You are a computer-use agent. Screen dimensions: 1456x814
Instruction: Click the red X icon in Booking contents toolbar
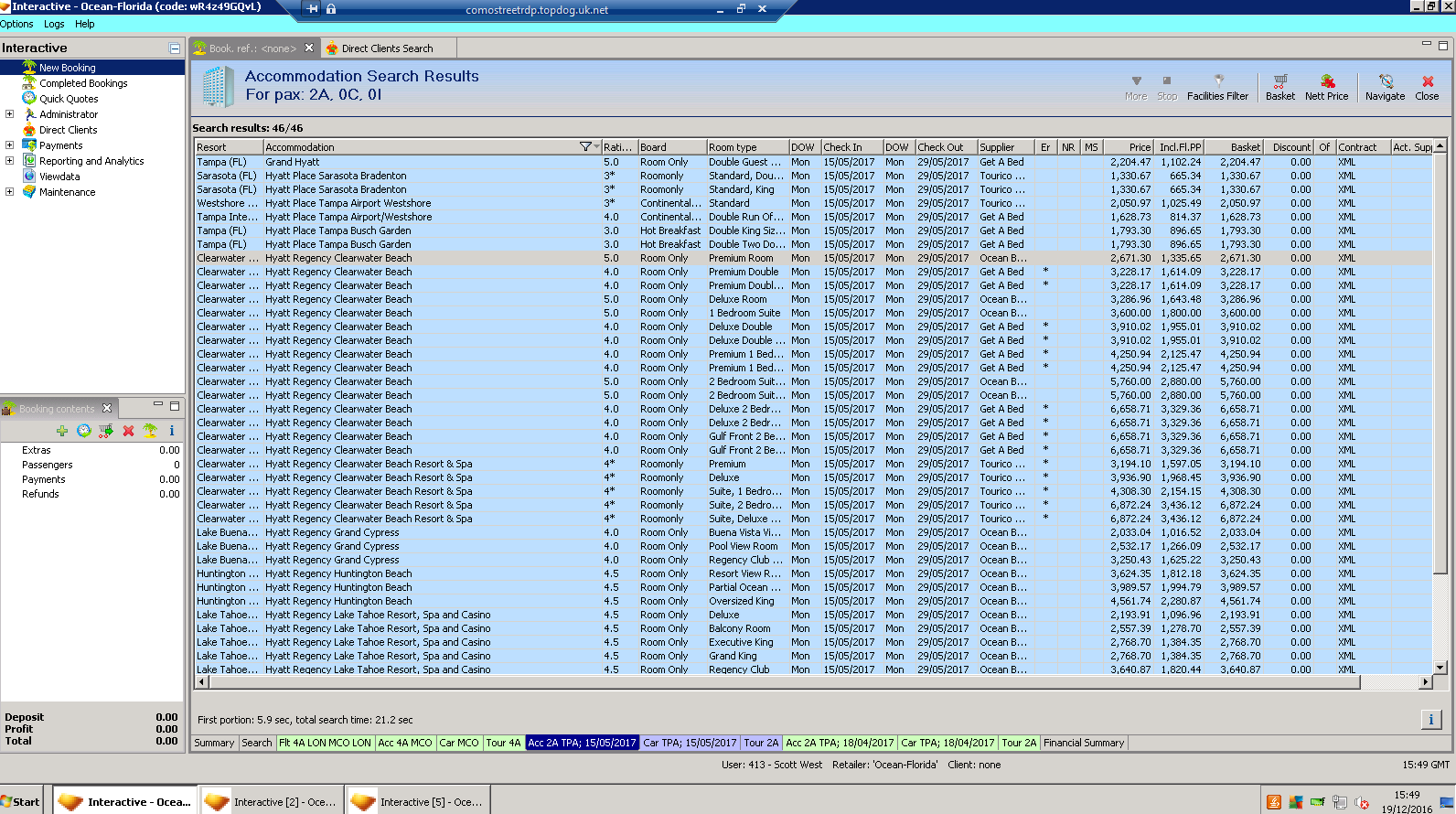pos(128,431)
